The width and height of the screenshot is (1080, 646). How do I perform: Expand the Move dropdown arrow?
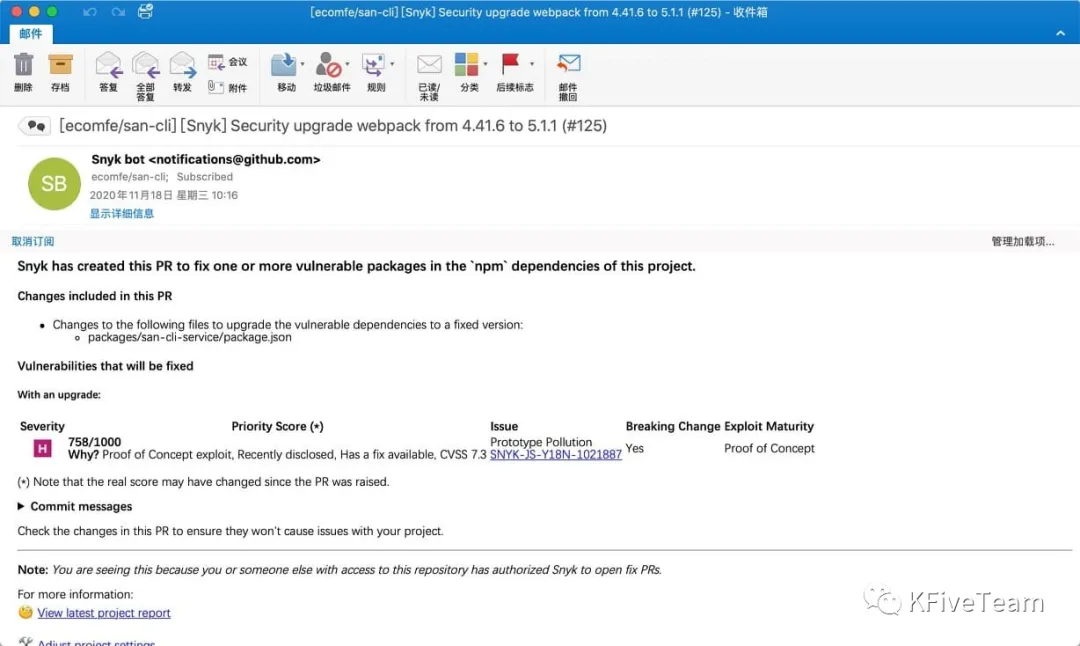click(x=302, y=64)
